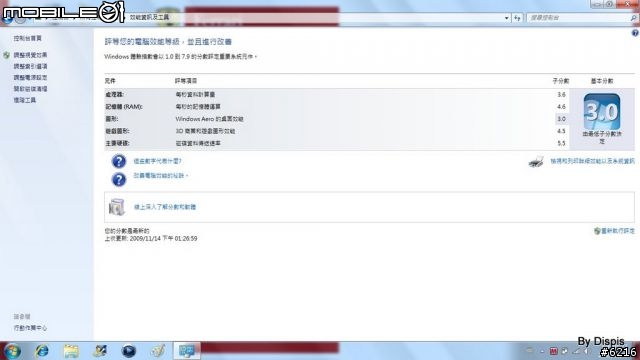This screenshot has width=640, height=360.
Task: Open 調整索引選項 sidebar link
Action: click(x=30, y=66)
